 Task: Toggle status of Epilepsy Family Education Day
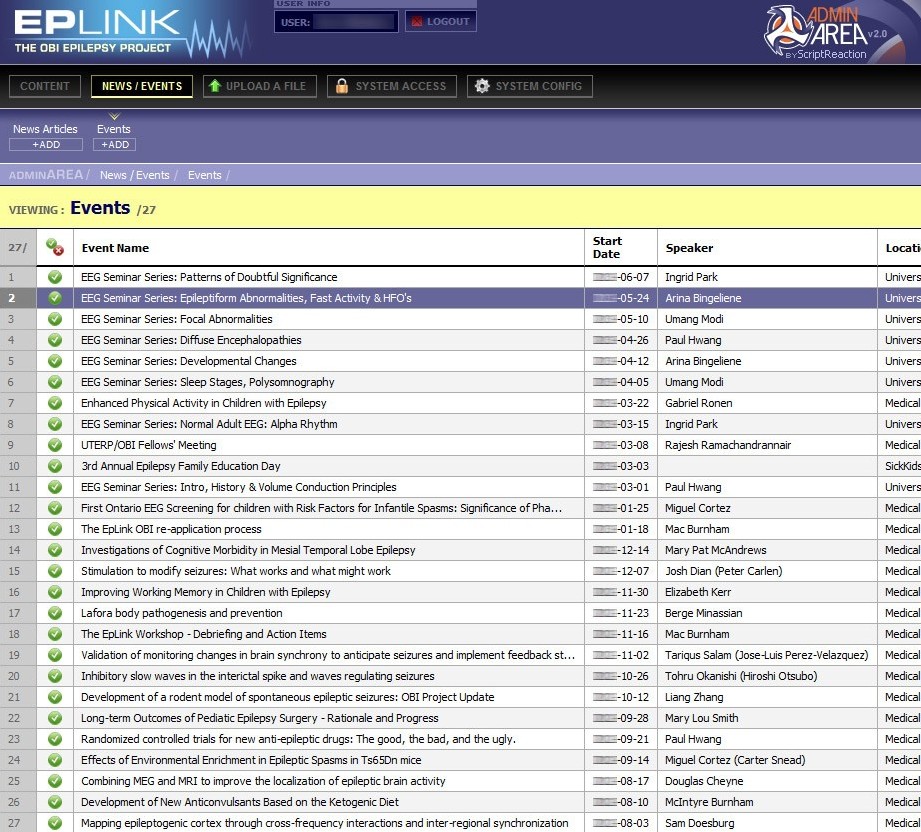(55, 466)
